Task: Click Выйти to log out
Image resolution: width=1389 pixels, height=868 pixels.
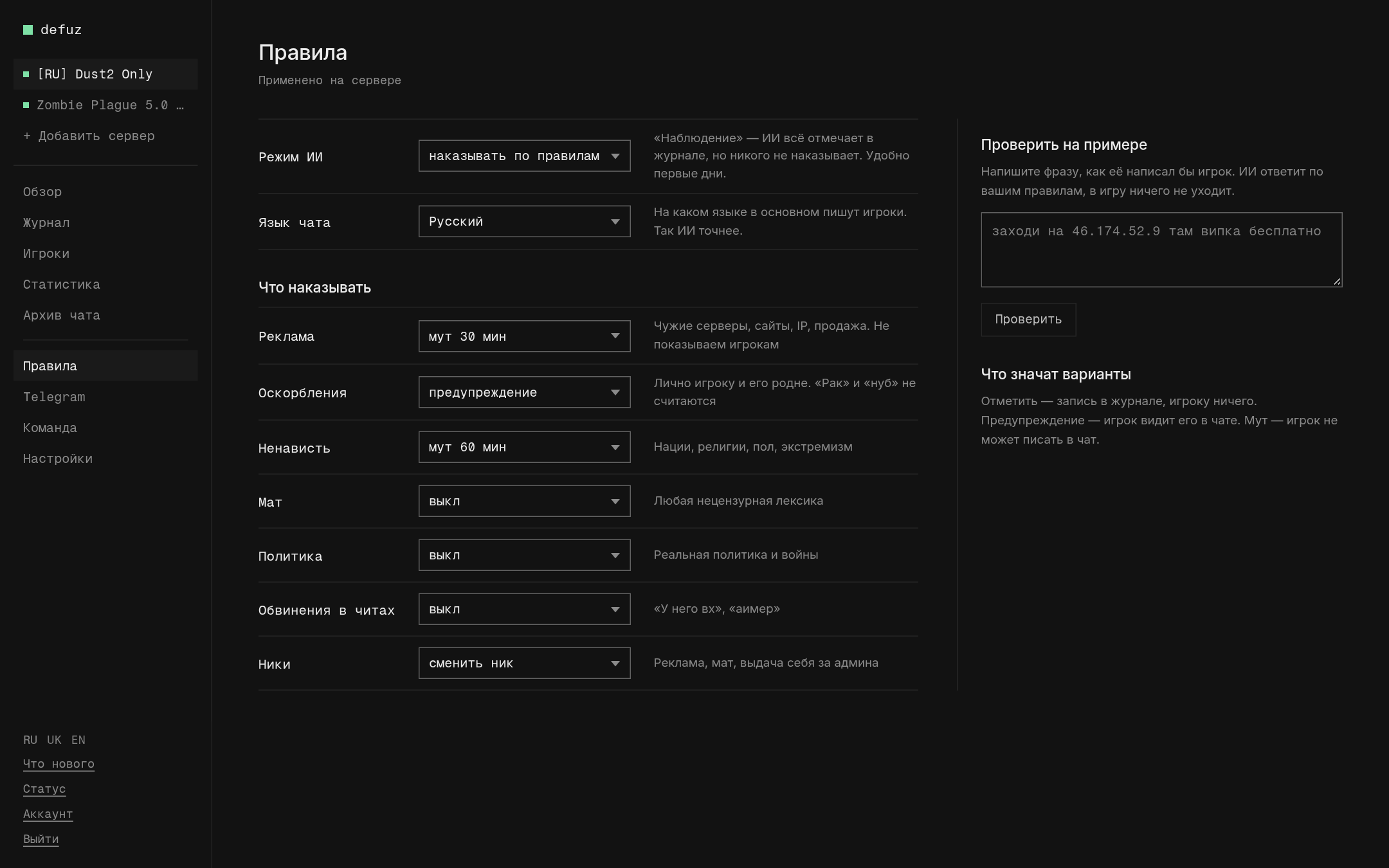Action: pyautogui.click(x=41, y=839)
